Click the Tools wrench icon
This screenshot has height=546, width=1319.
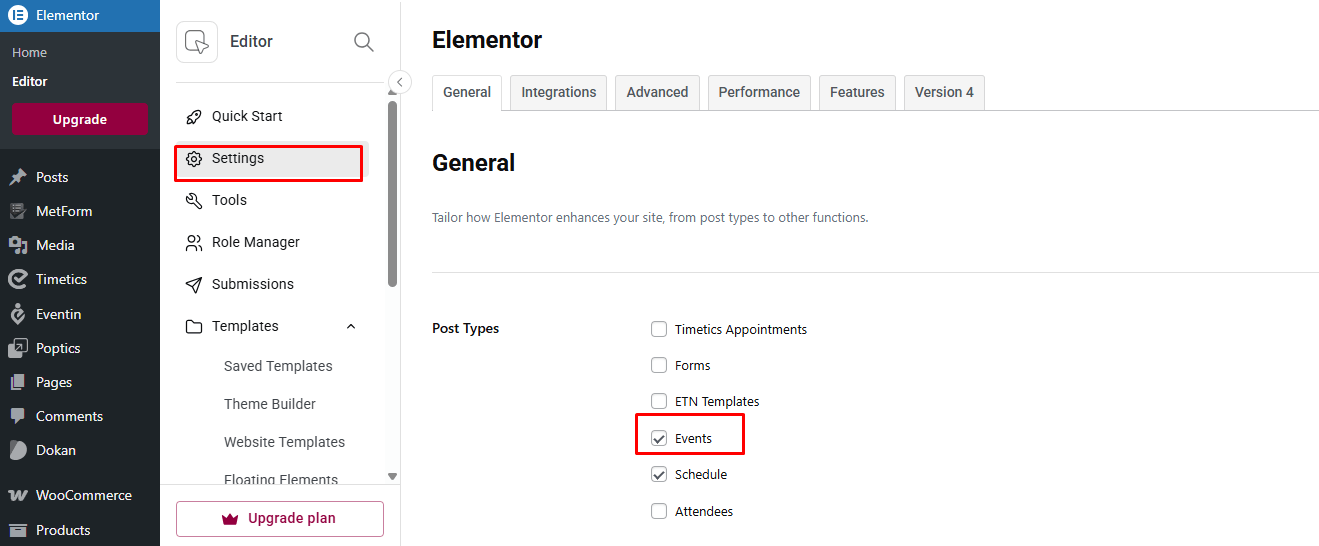194,201
